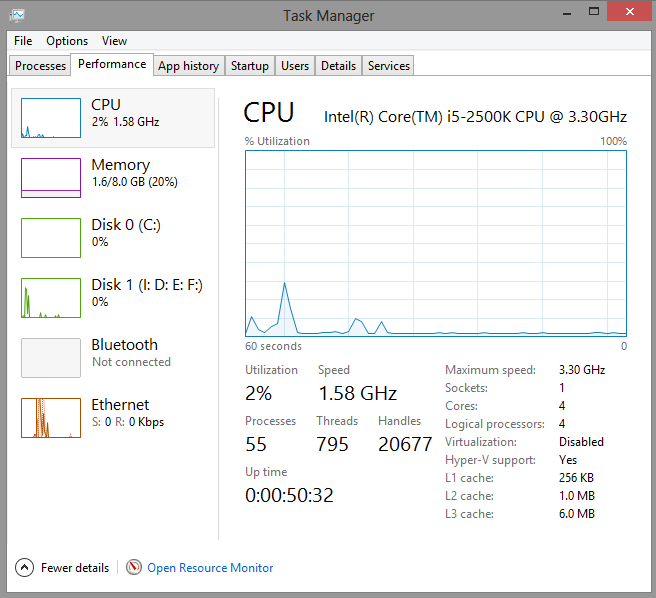Click the Threads count 795
Screen dimensions: 656x598
(332, 444)
